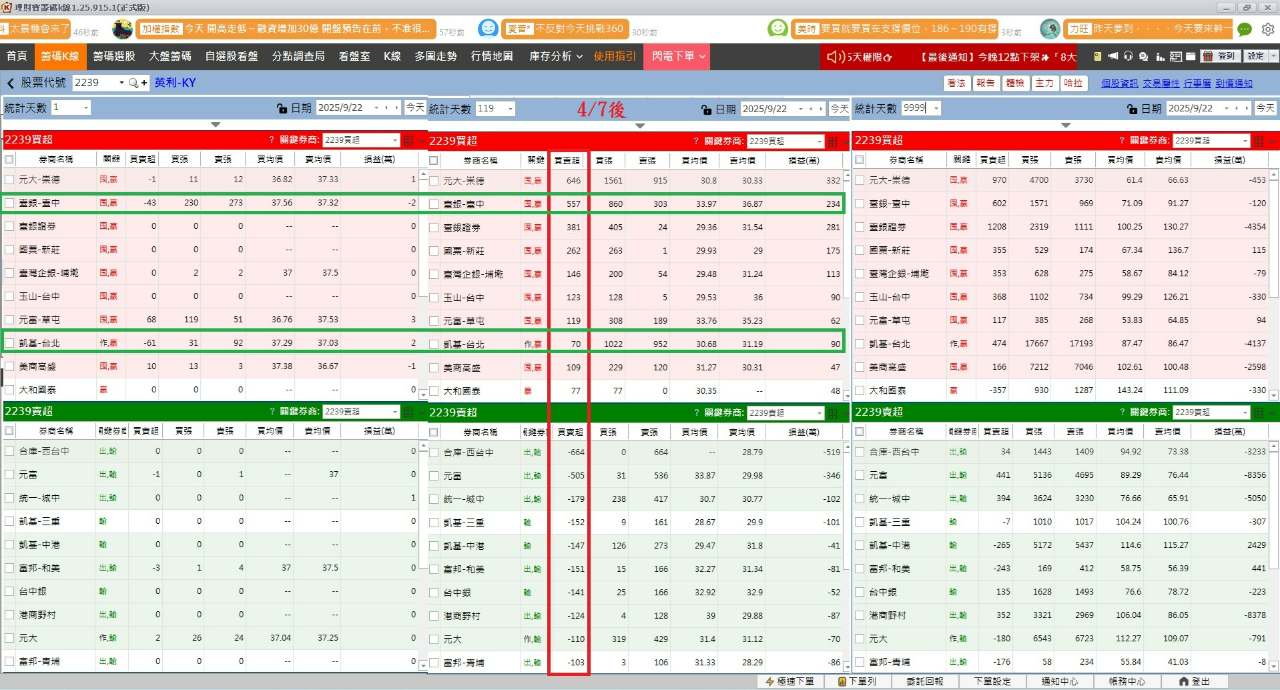Open the green chat bubble icon
The image size is (1280, 690).
pos(1245,29)
